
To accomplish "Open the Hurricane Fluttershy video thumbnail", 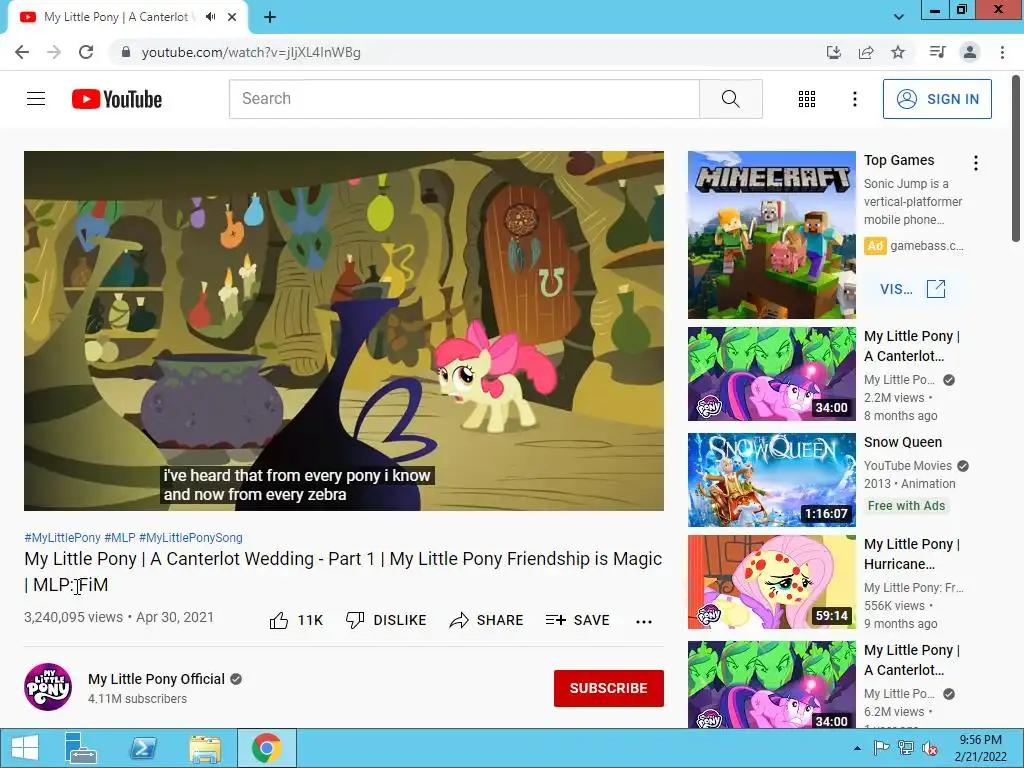I will [x=771, y=582].
